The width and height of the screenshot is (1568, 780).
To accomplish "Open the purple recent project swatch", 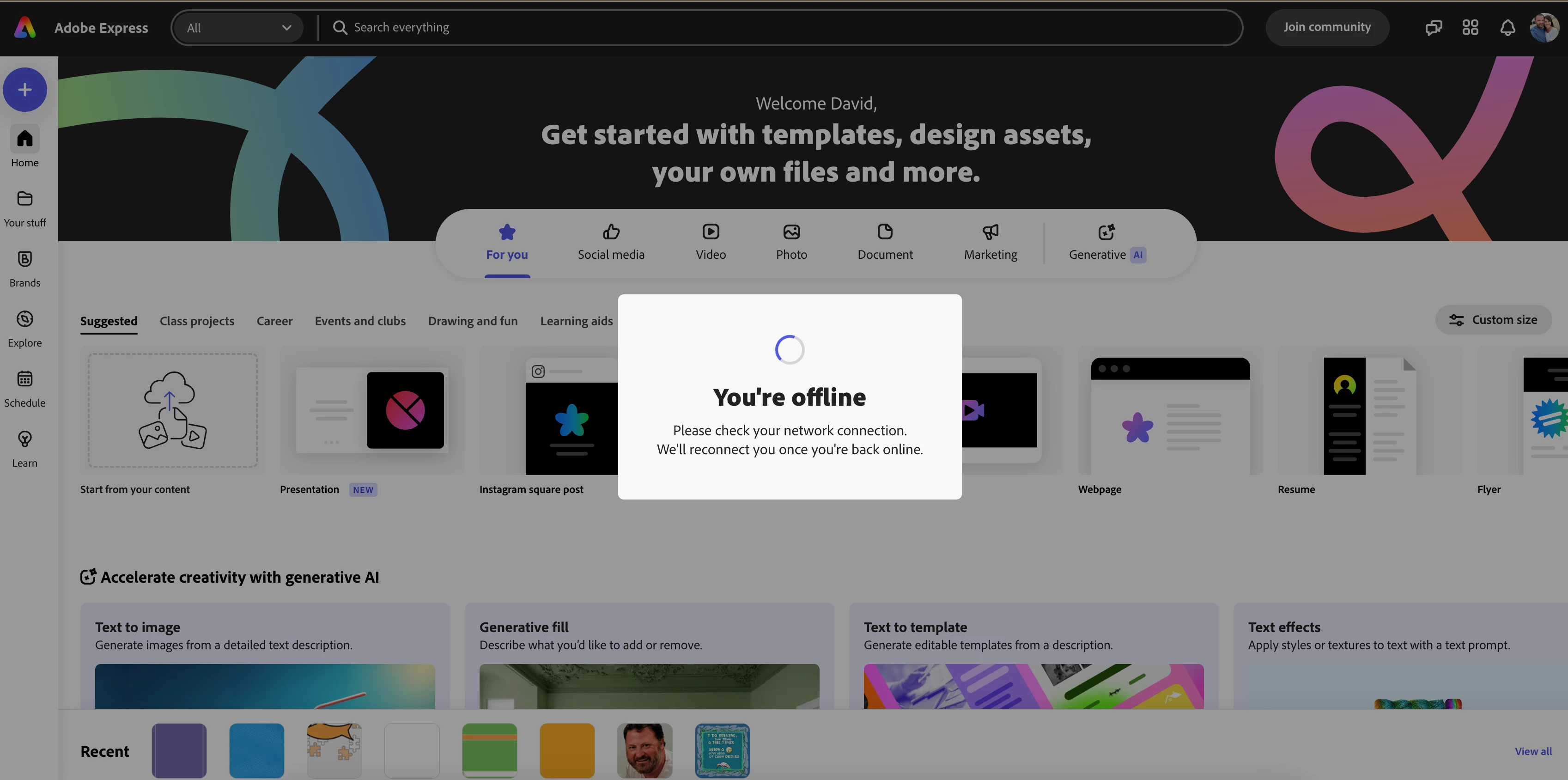I will coord(179,750).
